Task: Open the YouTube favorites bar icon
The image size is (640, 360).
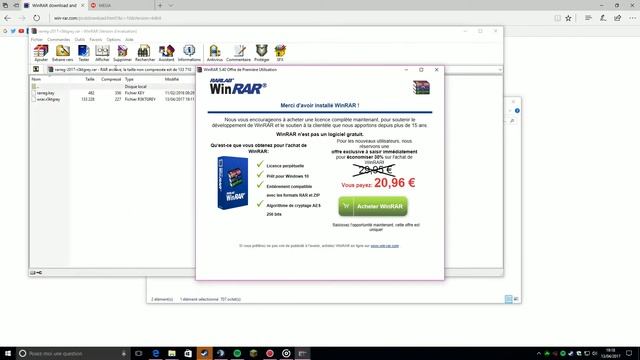Action: pos(21,31)
